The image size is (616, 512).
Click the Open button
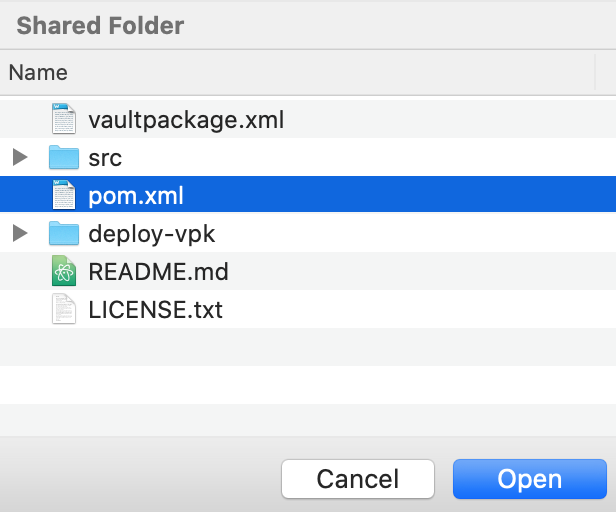(x=530, y=479)
